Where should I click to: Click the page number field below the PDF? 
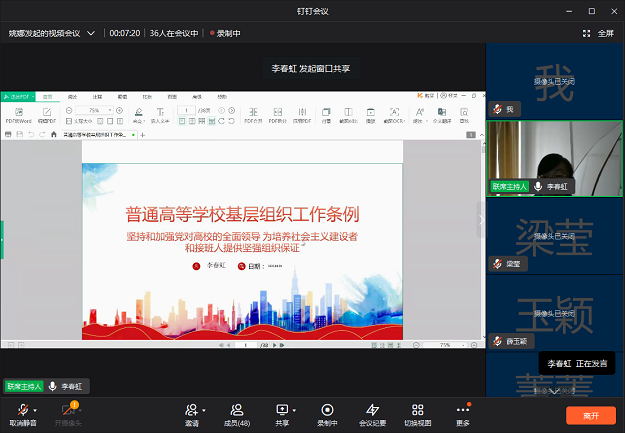click(x=247, y=344)
